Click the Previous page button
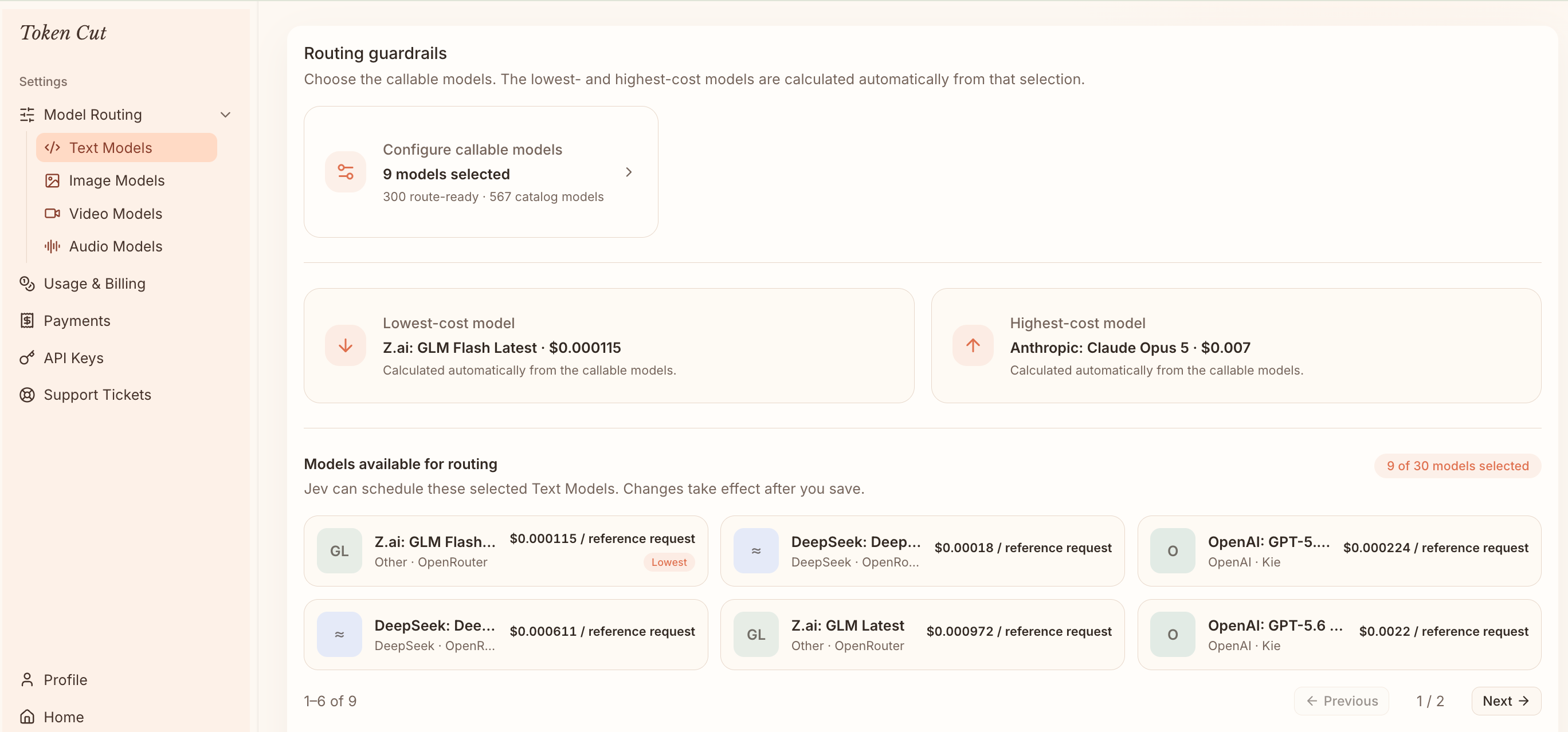The height and width of the screenshot is (732, 1568). point(1341,700)
